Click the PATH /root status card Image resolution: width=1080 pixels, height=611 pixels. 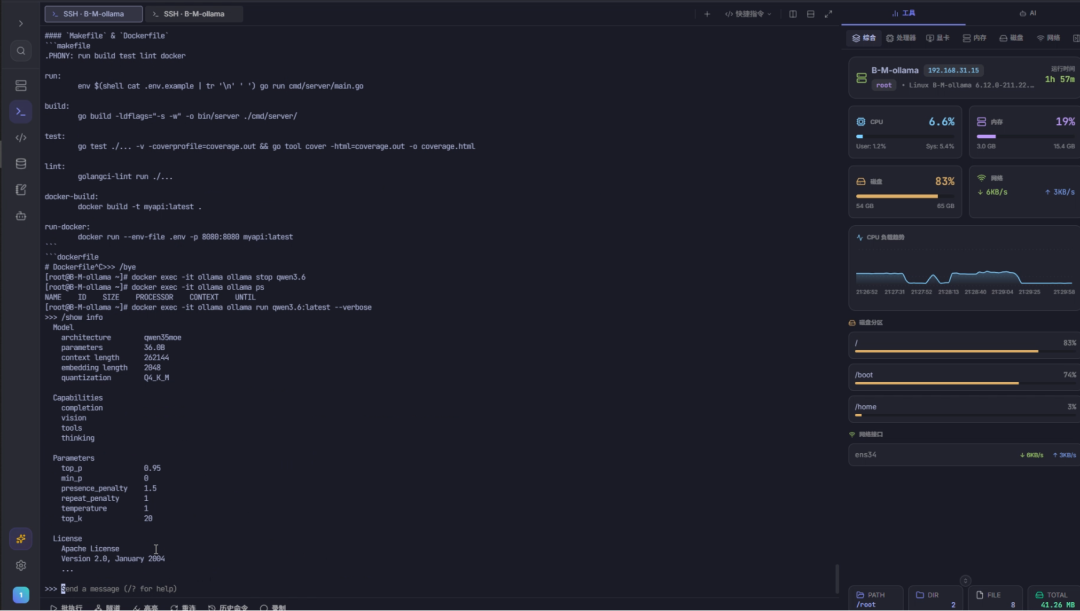[x=876, y=599]
